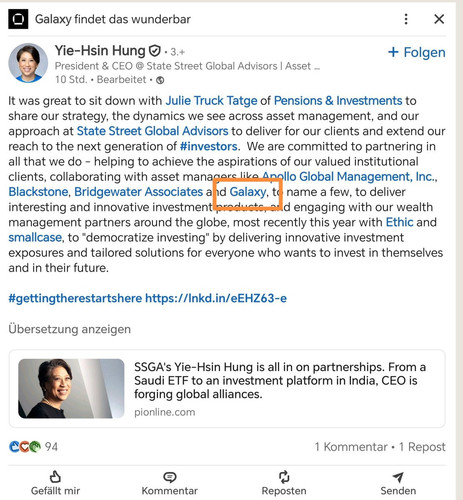
Task: Open the pionline.com article preview card
Action: coord(227,388)
